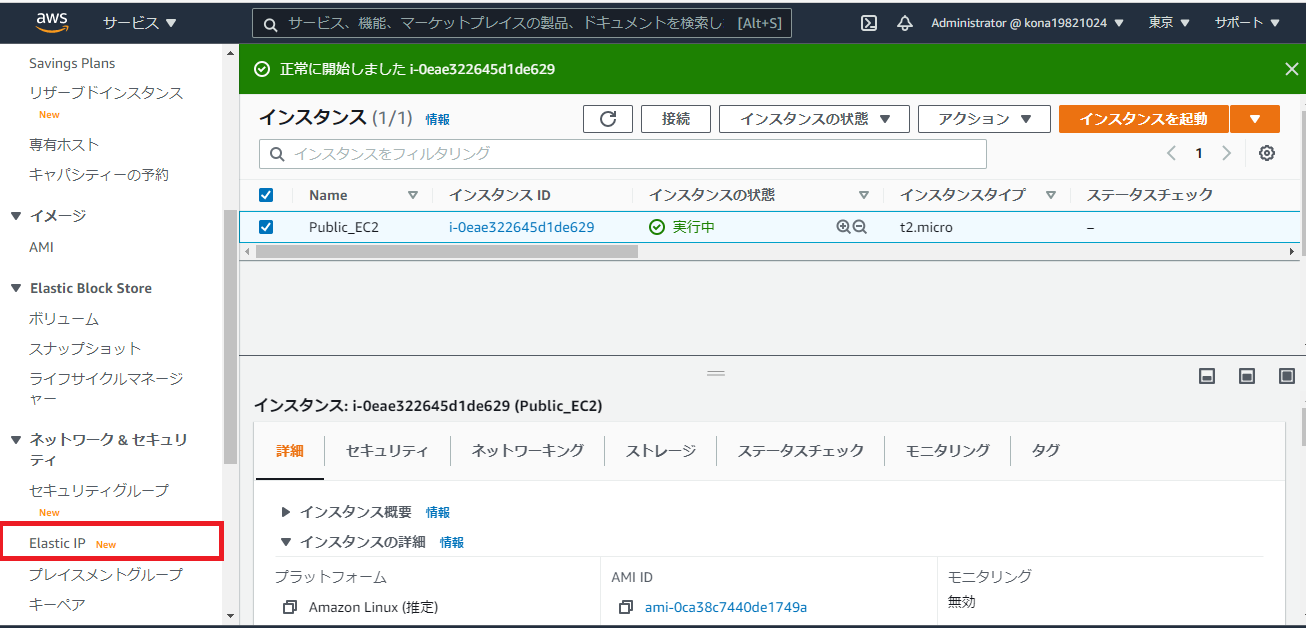Click the top AWS search bar

click(522, 23)
